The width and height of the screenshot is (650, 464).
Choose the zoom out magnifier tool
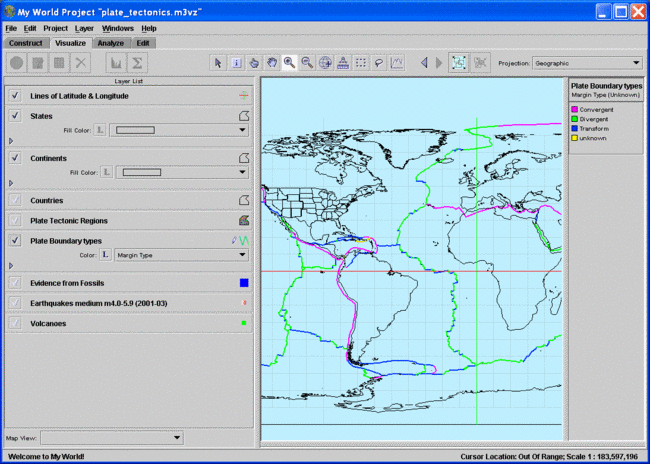(308, 62)
